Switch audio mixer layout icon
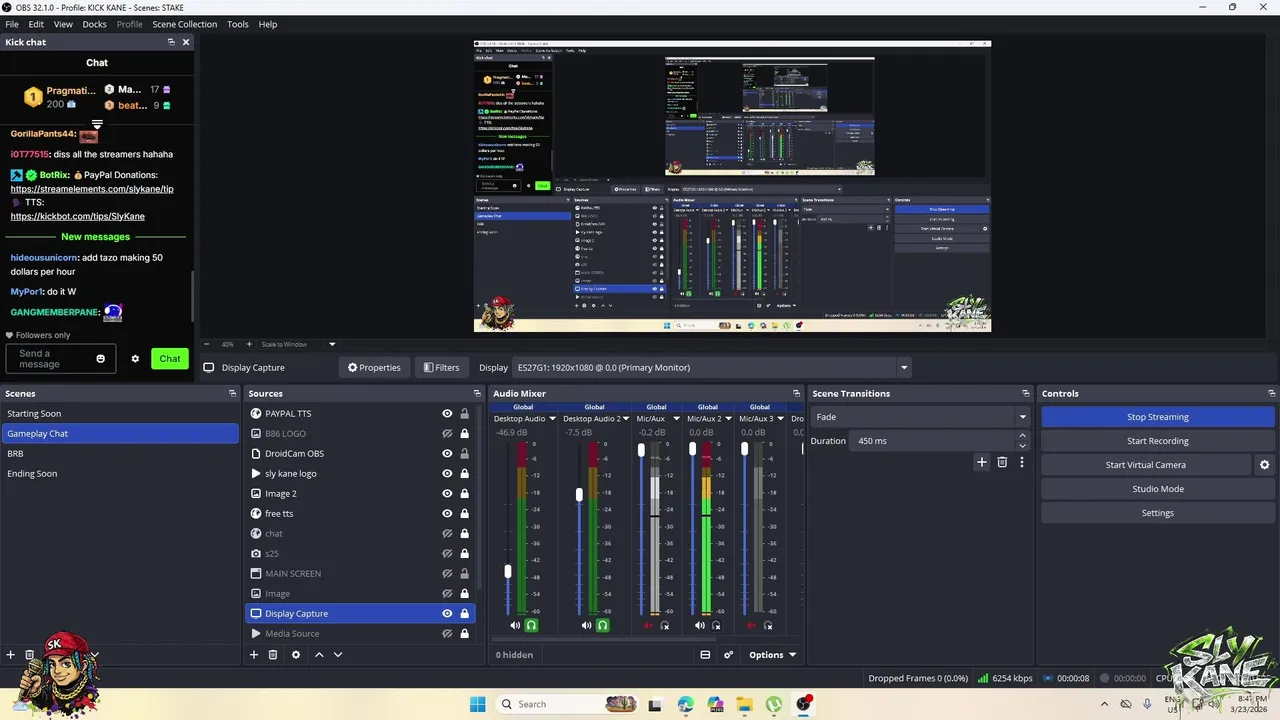The width and height of the screenshot is (1280, 720). pos(705,655)
